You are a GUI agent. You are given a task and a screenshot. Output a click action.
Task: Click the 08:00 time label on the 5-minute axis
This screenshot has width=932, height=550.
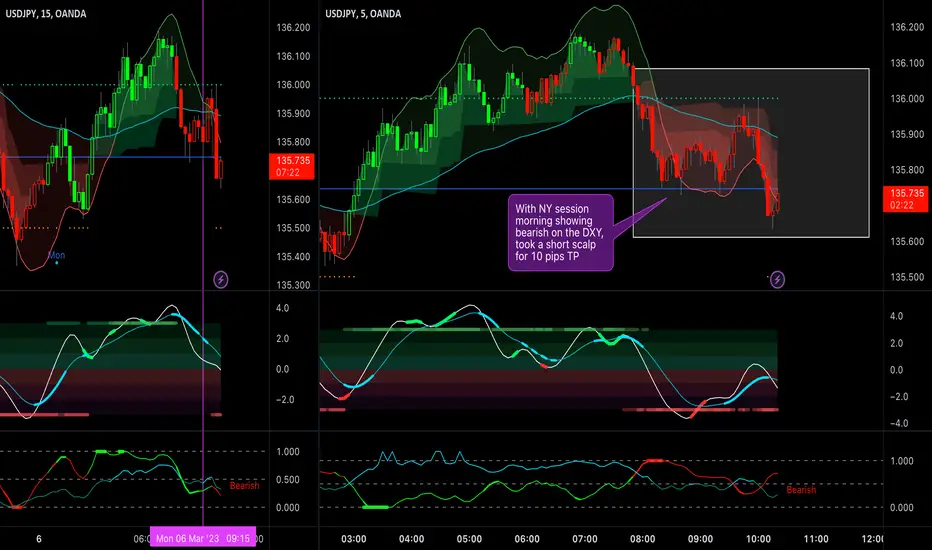[x=643, y=539]
